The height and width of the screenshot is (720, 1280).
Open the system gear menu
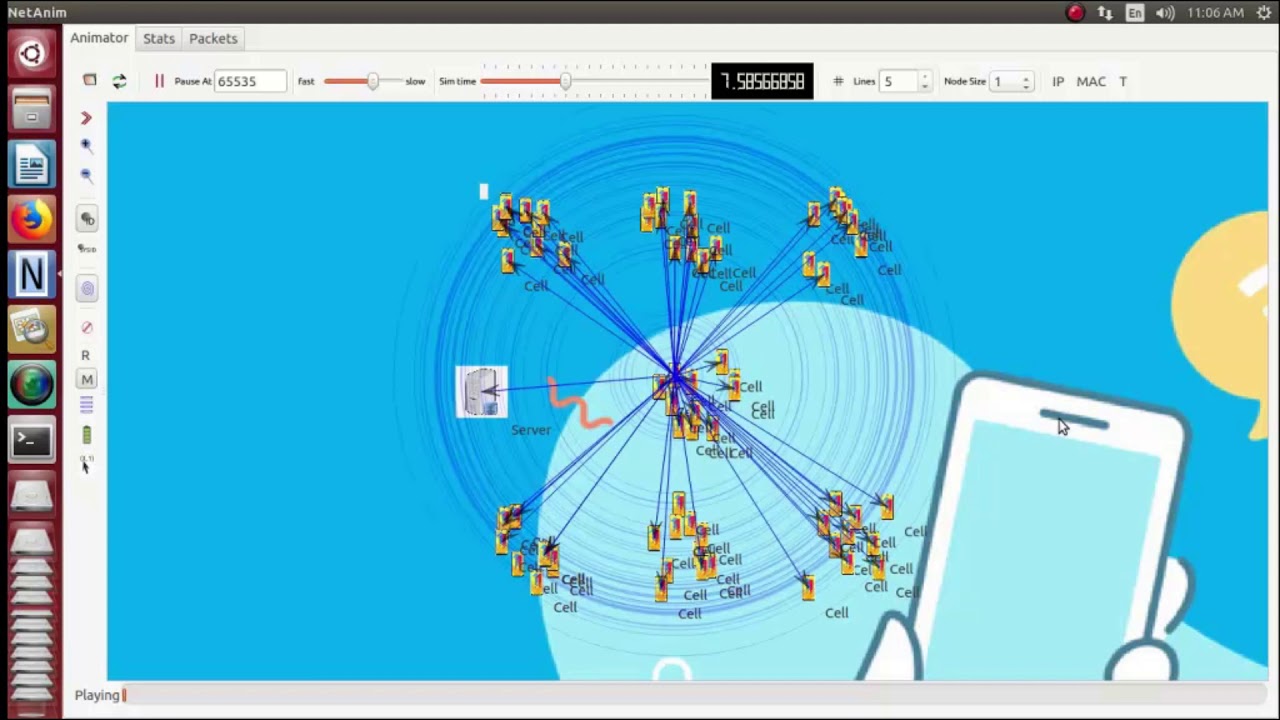pos(1264,13)
